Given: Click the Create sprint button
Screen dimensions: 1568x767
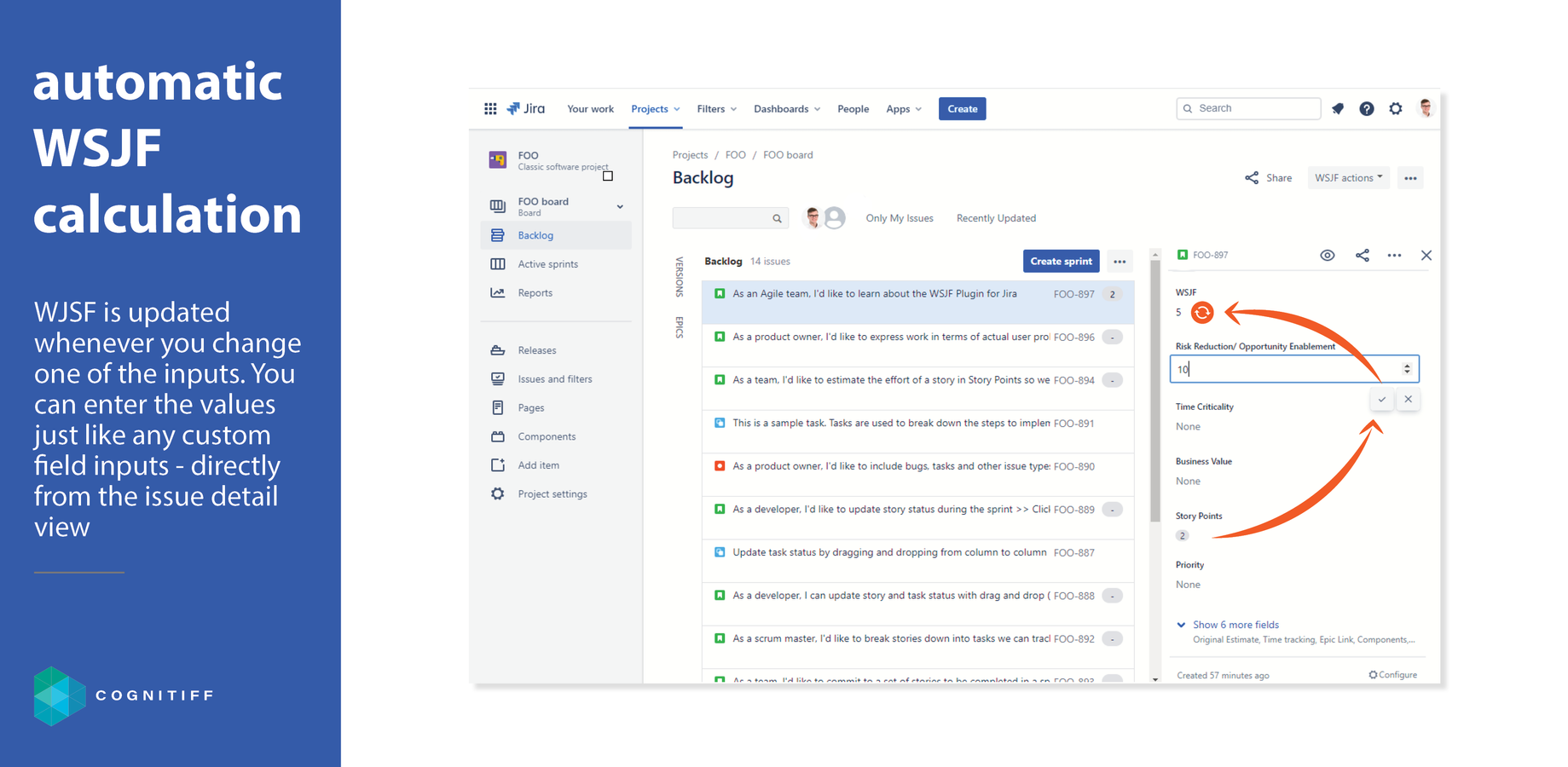Looking at the screenshot, I should coord(1061,262).
